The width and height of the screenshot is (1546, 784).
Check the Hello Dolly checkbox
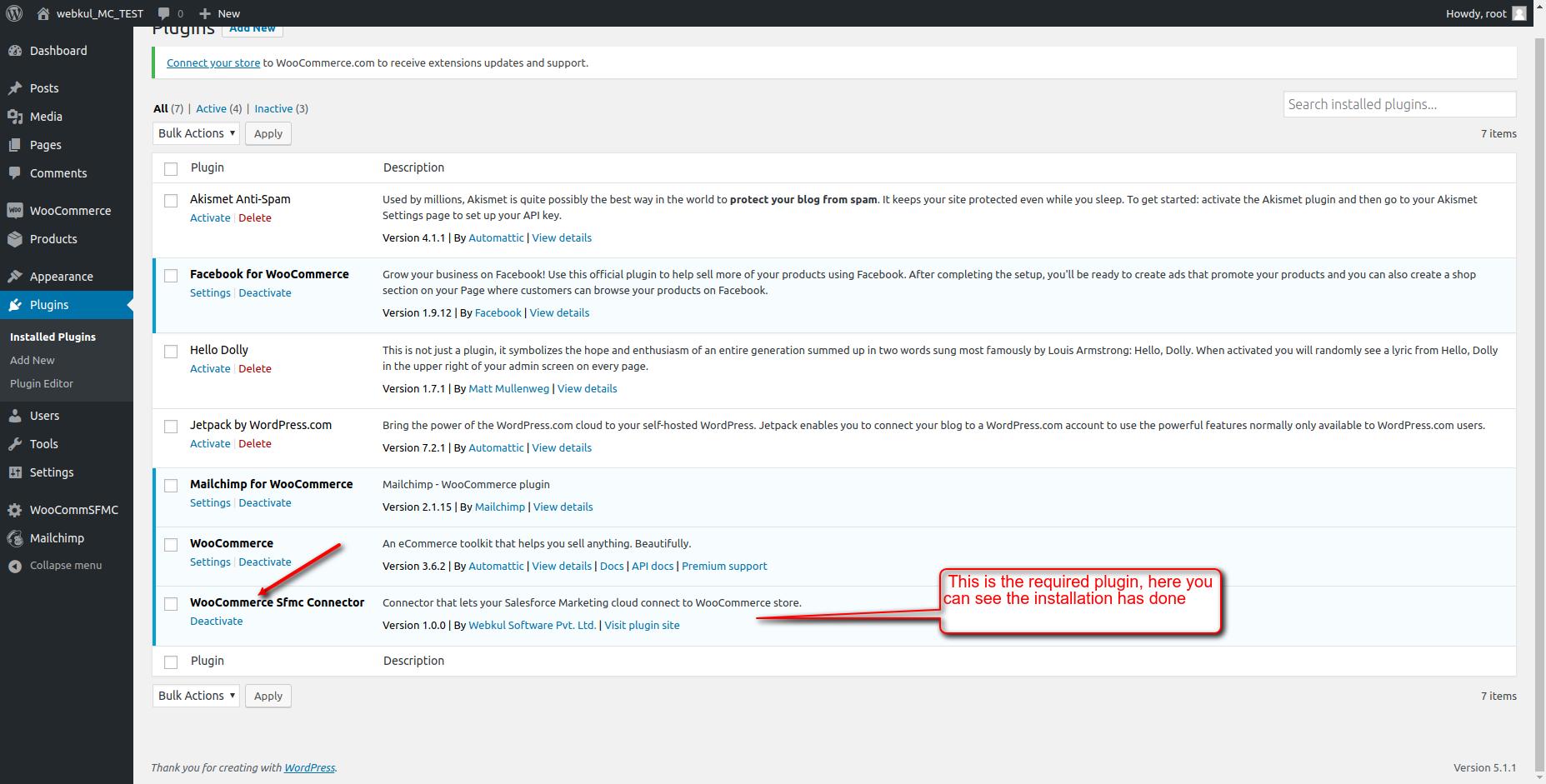coord(171,352)
